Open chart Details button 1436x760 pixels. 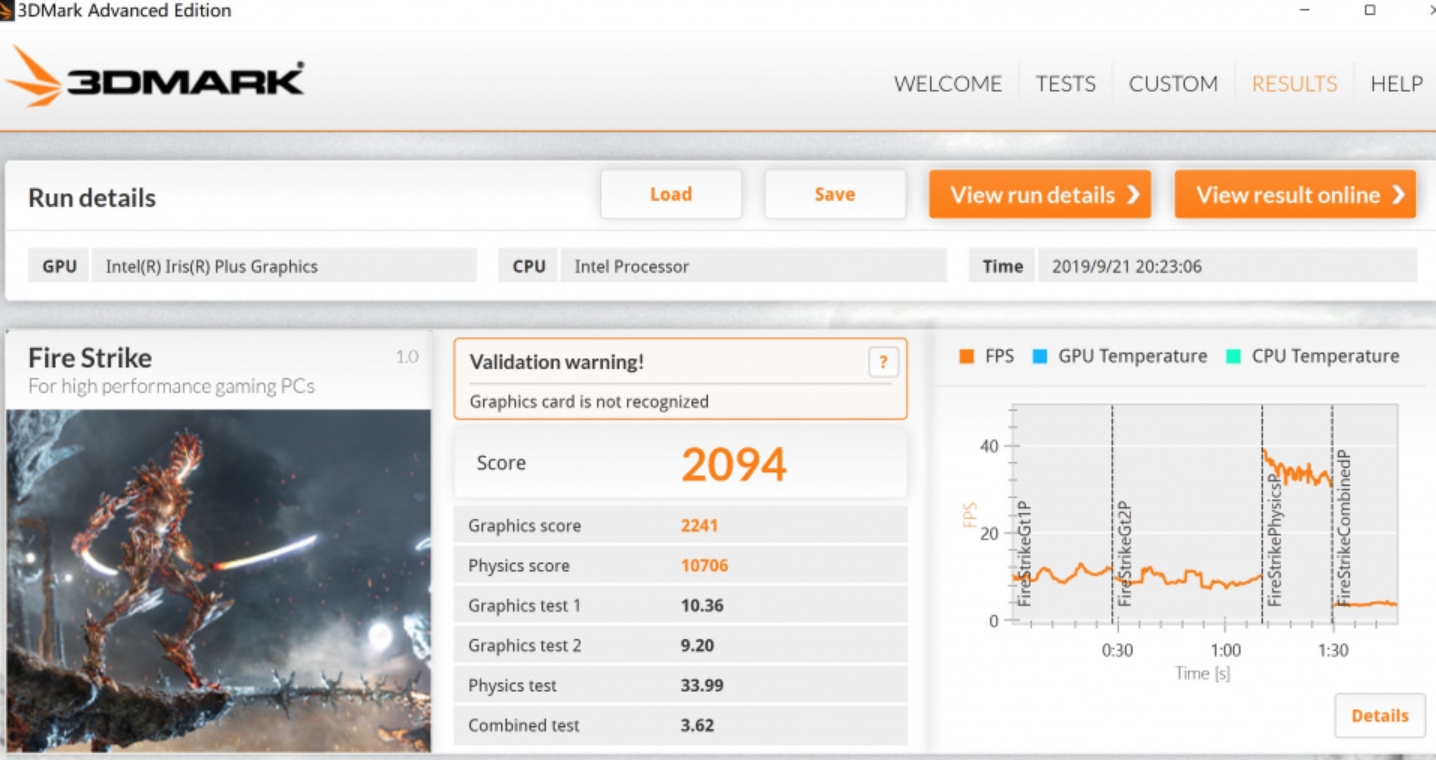click(1380, 715)
